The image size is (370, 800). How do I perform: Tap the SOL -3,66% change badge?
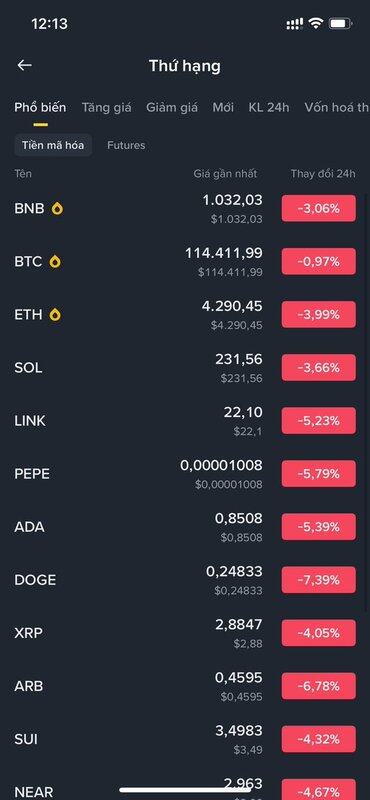319,367
